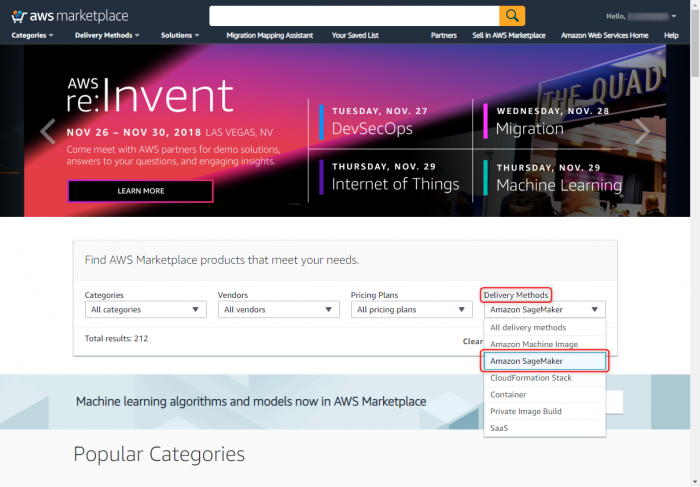The image size is (700, 487).
Task: Expand the Delivery Methods navigation menu
Action: click(x=107, y=35)
